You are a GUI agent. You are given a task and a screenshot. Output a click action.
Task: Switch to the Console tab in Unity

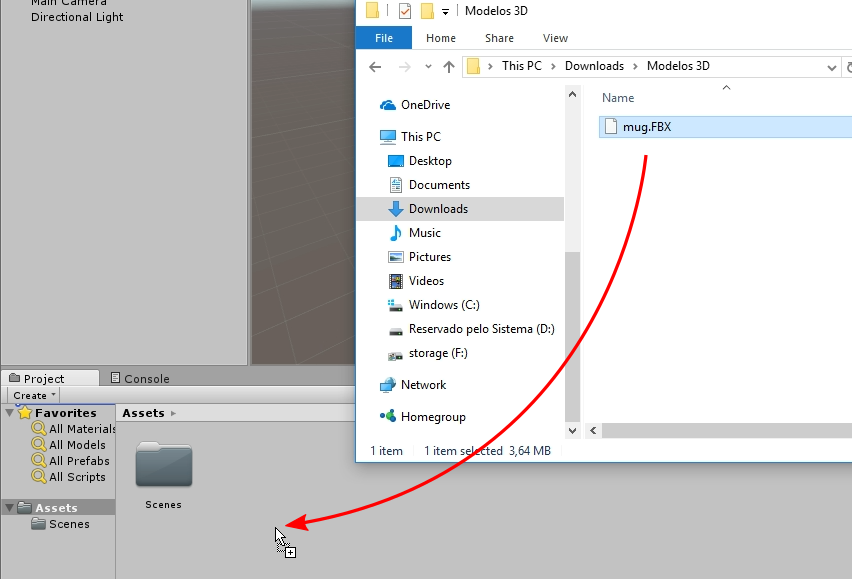tap(140, 379)
